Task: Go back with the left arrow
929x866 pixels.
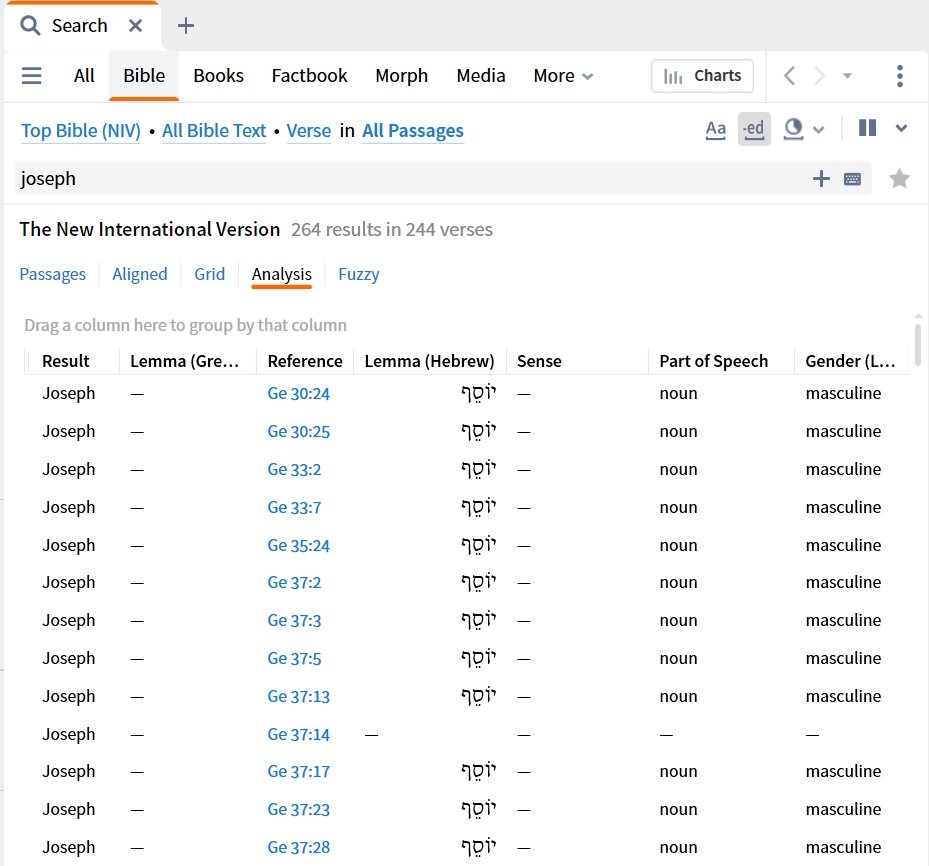Action: [x=790, y=76]
